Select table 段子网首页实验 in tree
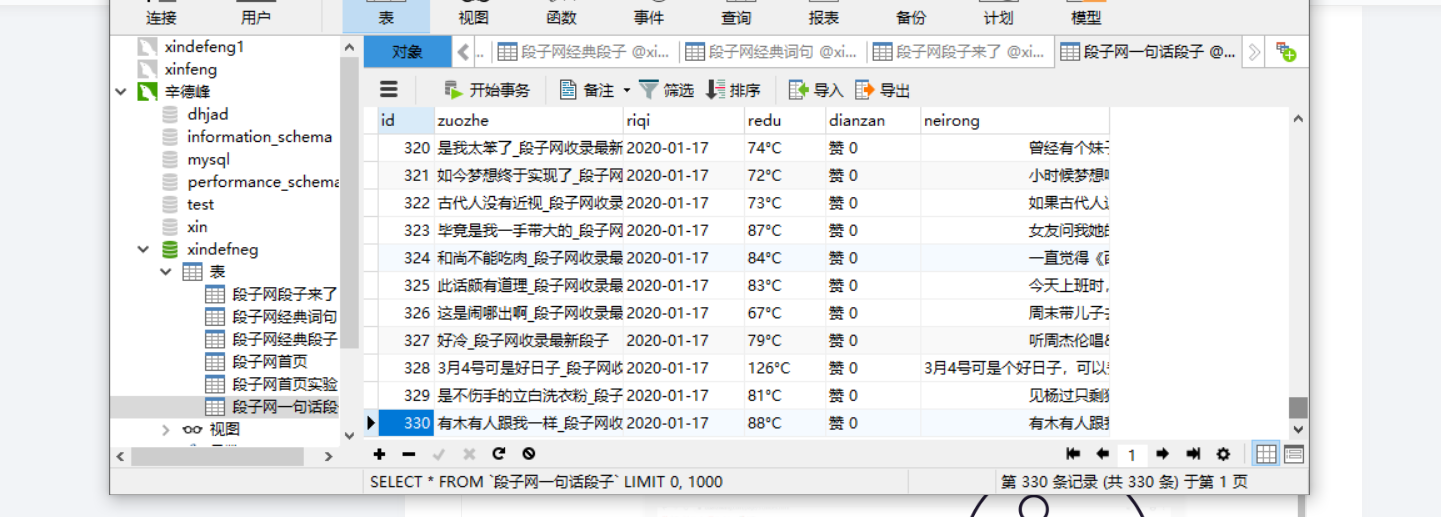This screenshot has width=1441, height=517. point(284,384)
